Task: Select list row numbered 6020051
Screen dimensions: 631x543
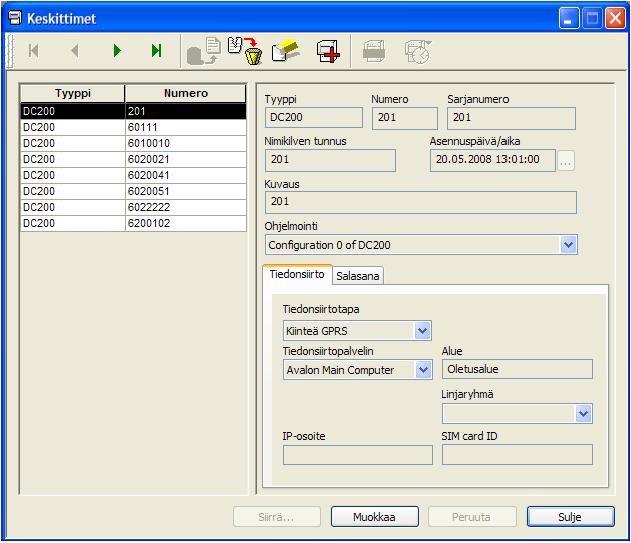Action: (133, 191)
